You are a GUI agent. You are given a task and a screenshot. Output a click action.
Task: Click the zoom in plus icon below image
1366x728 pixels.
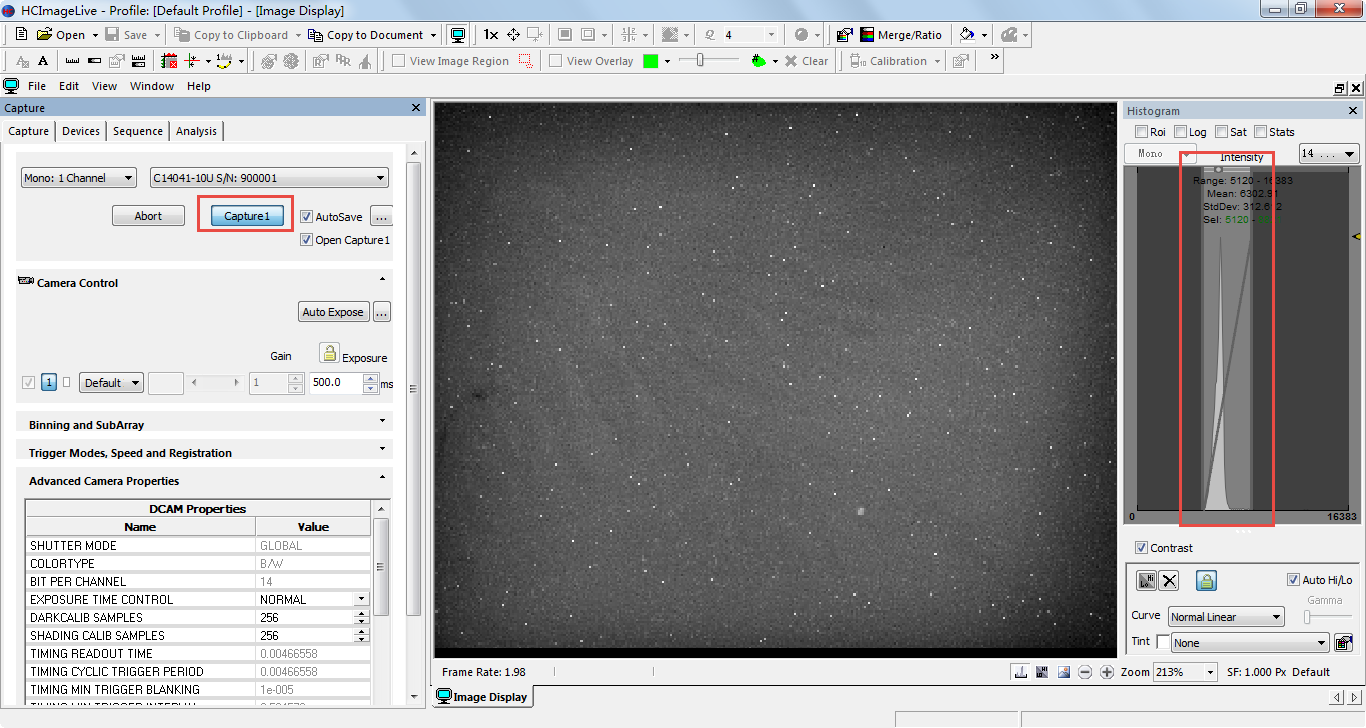(1107, 672)
